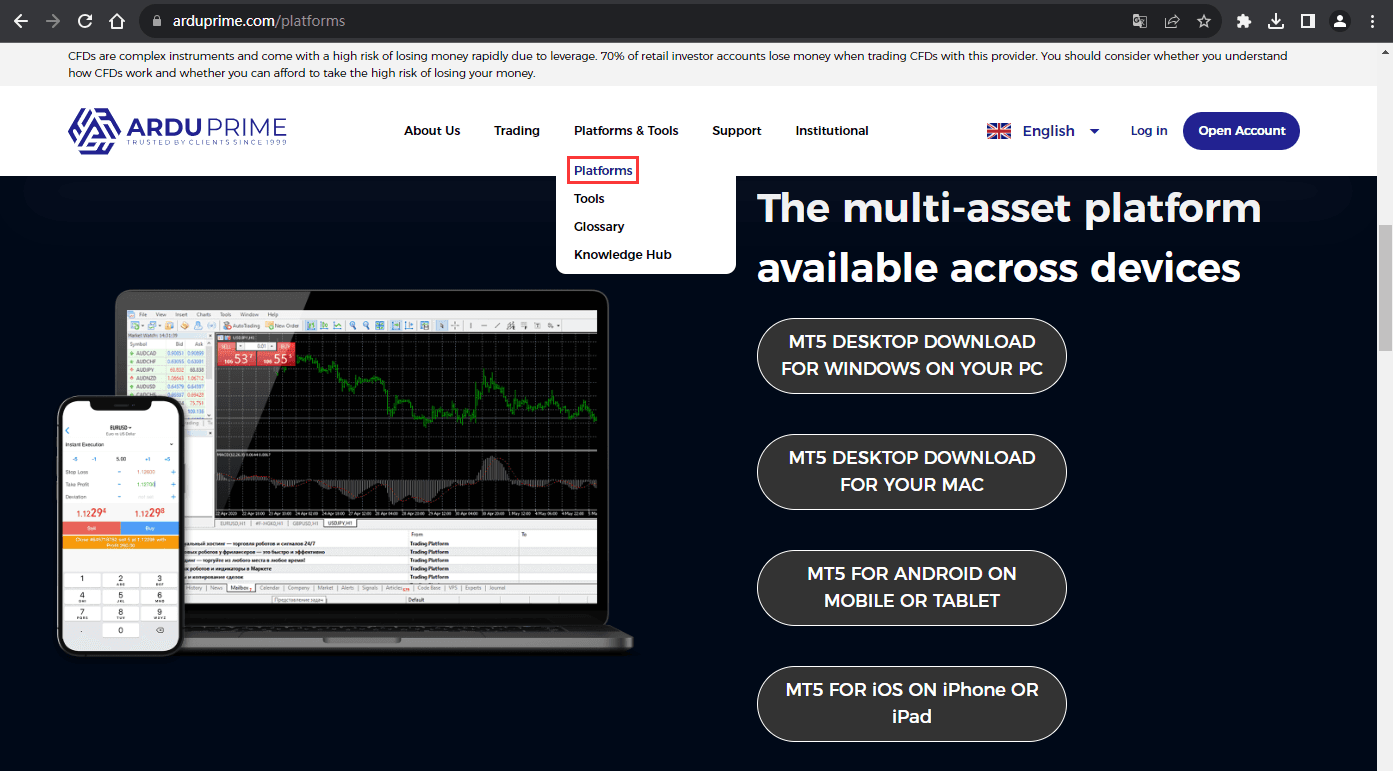Viewport: 1393px width, 771px height.
Task: Expand the English language dropdown arrow
Action: [1094, 131]
